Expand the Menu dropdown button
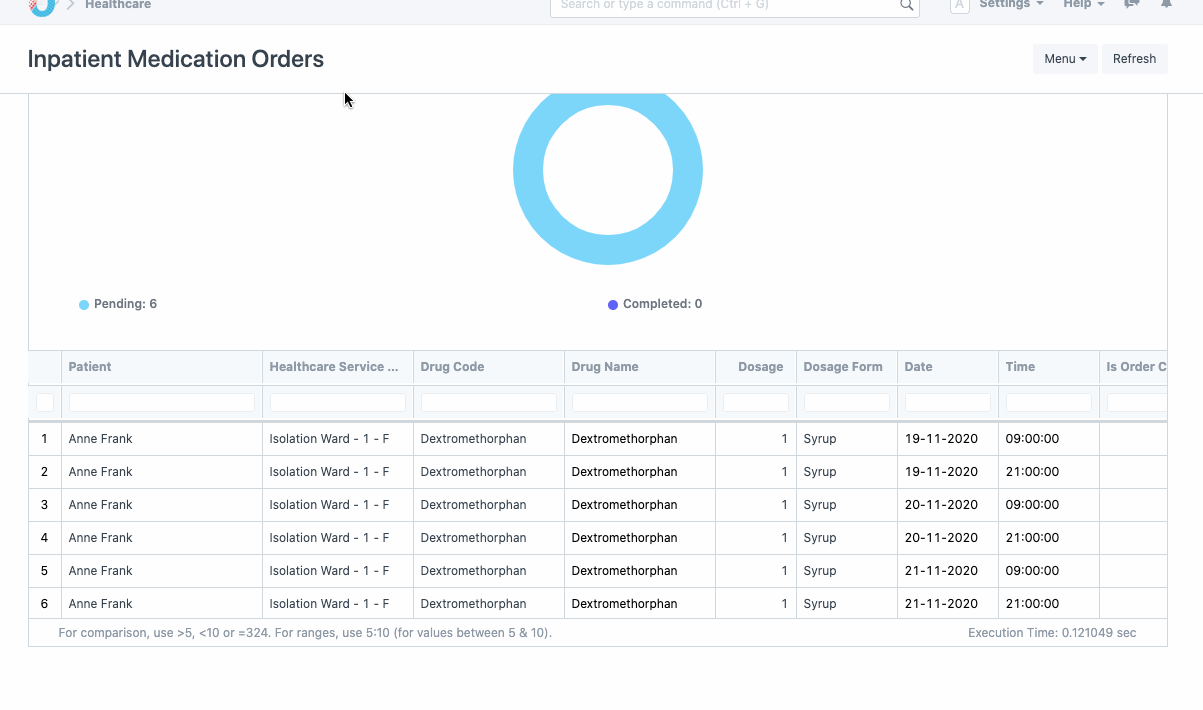 tap(1065, 59)
